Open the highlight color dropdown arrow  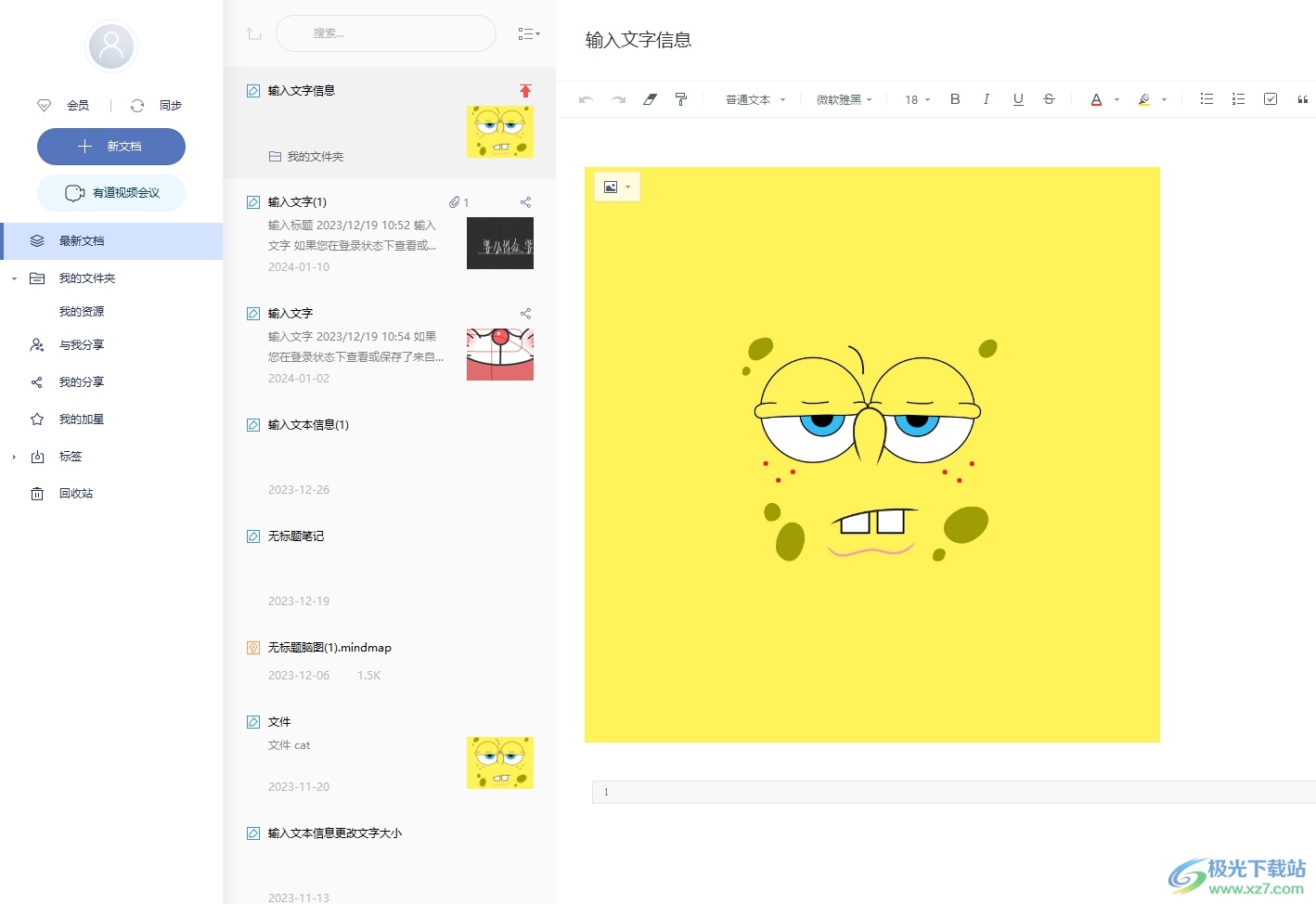(1164, 100)
